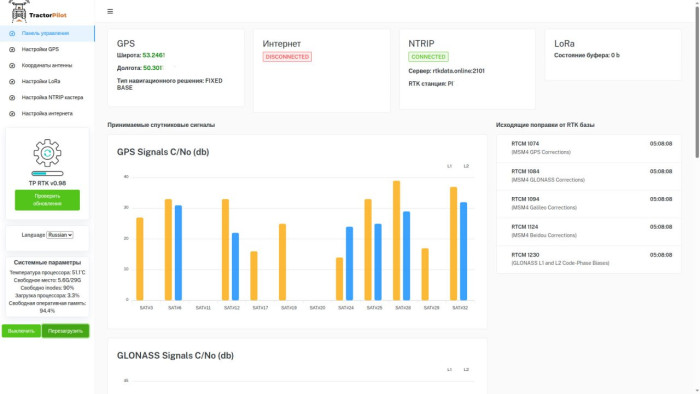700x394 pixels.
Task: Click the icon beside Панель управления
Action: [12, 33]
